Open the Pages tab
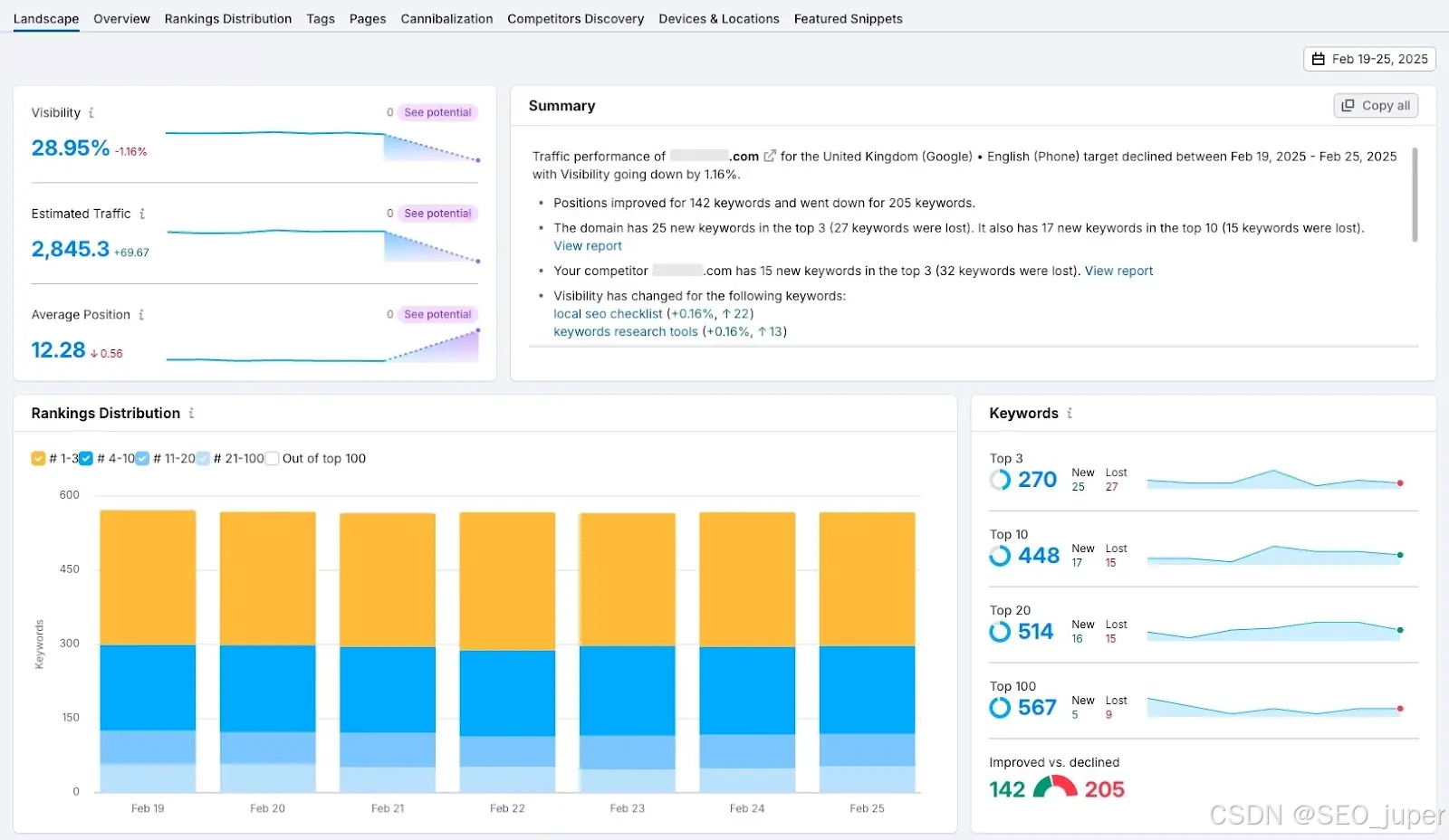 pos(368,18)
